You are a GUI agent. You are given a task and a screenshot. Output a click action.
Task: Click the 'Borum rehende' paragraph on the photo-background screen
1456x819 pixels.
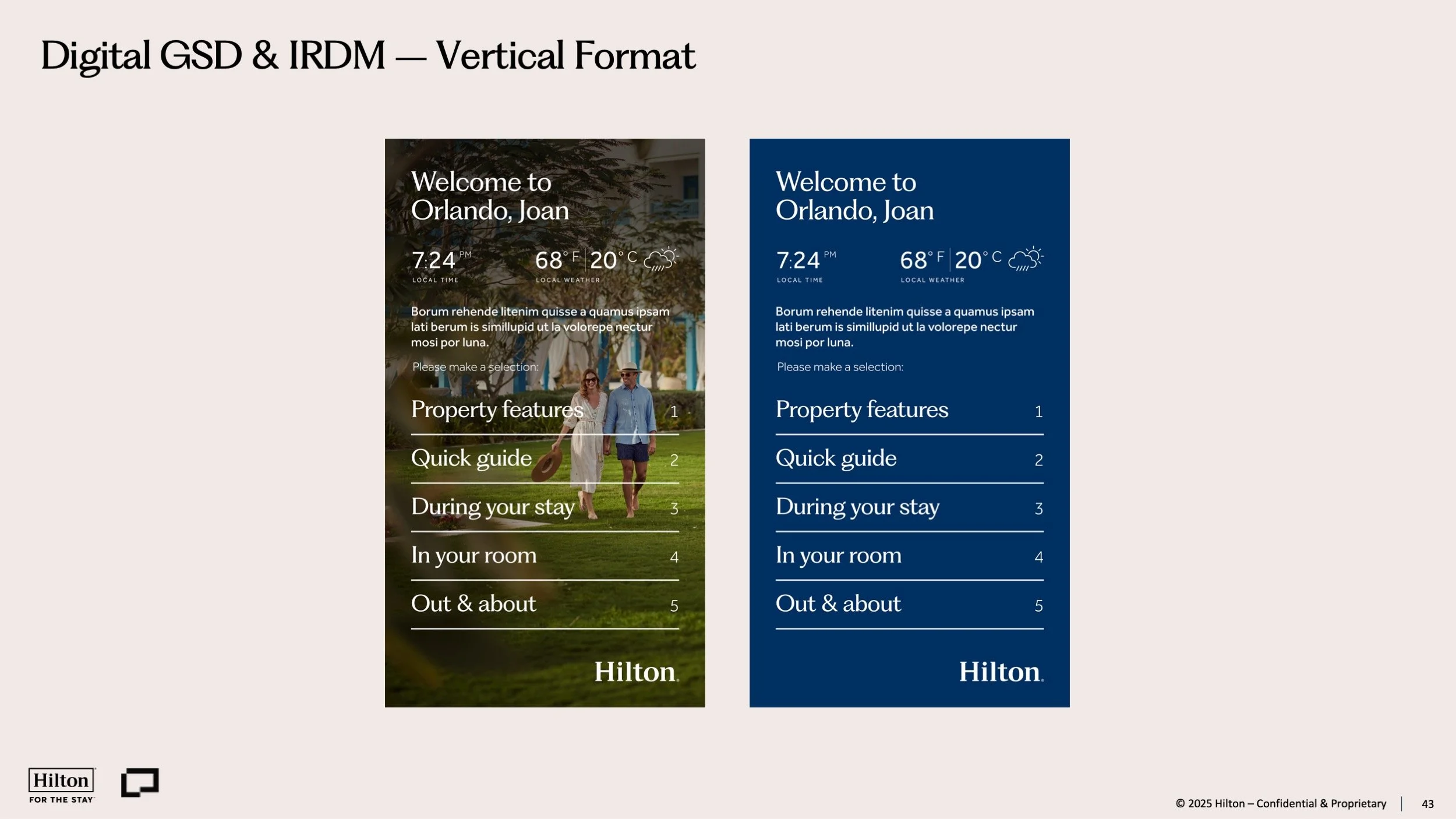point(540,327)
